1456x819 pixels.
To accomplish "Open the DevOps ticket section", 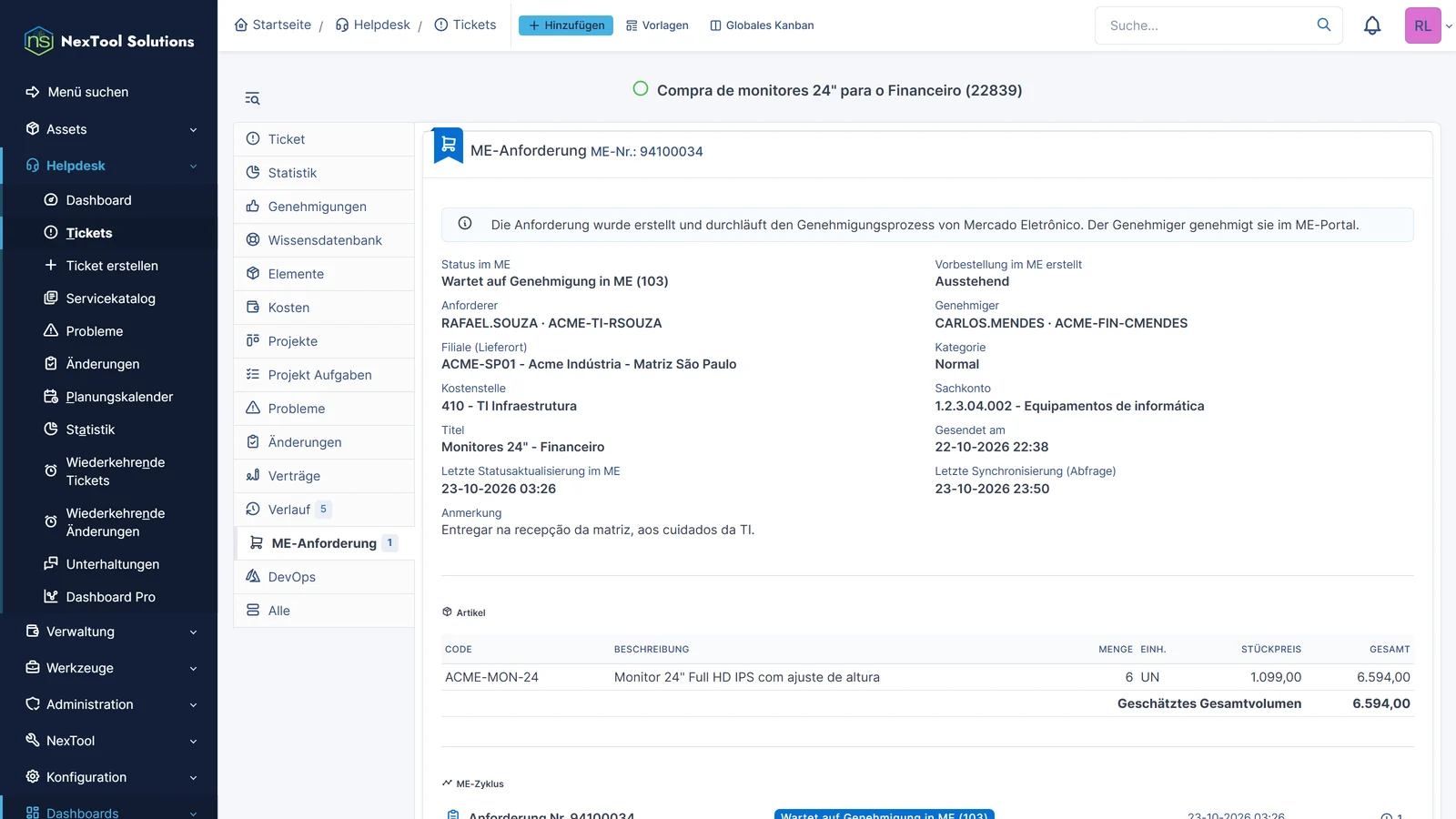I will click(x=324, y=577).
